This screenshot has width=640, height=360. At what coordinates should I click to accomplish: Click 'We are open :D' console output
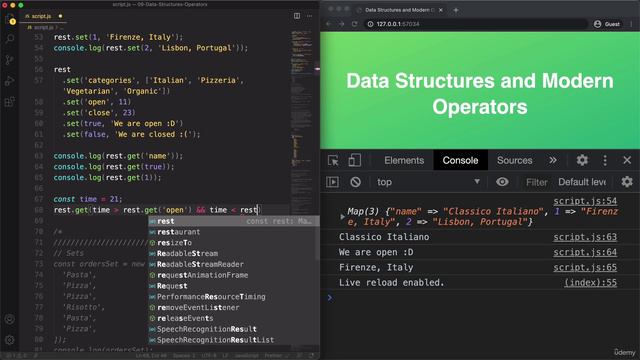pos(376,252)
